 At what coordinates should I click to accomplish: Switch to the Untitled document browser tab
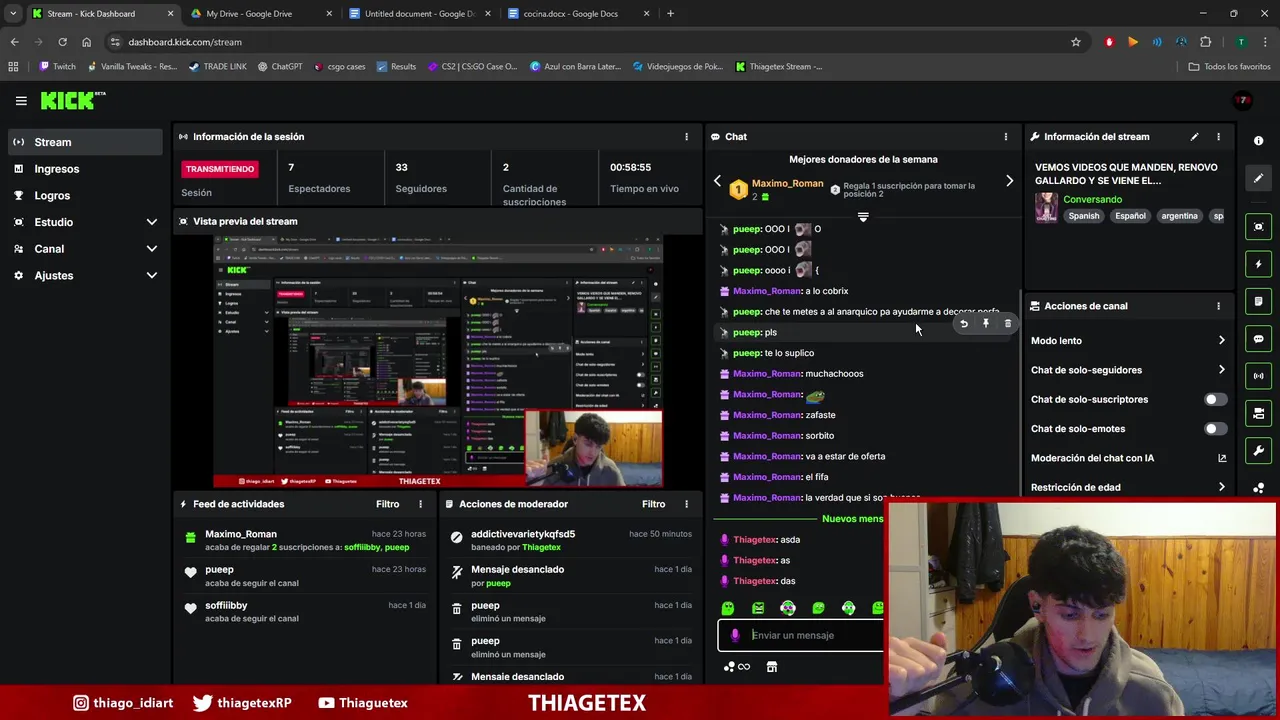(420, 14)
